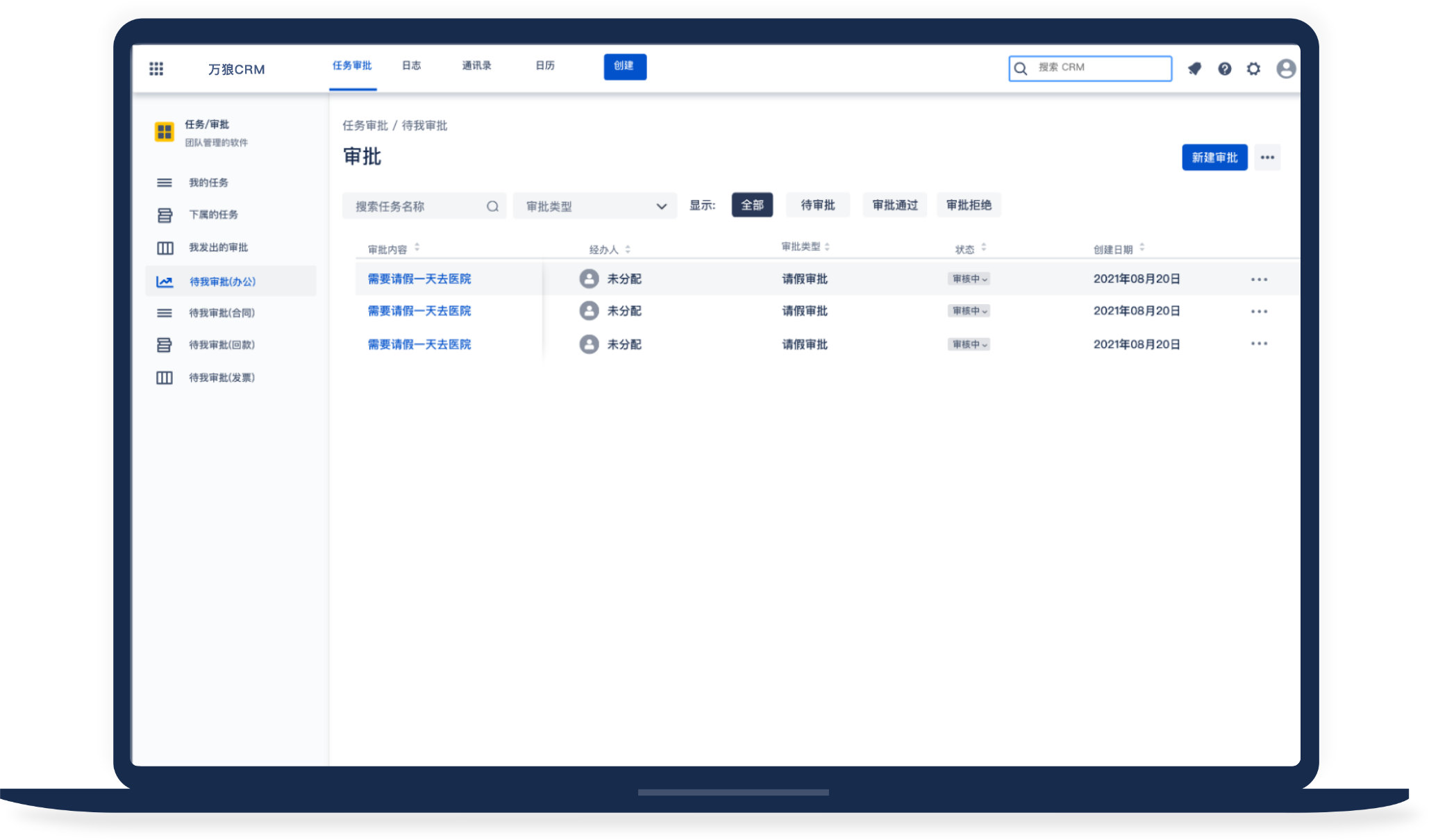Click the first row's assignee avatar icon
The image size is (1429, 840).
pyautogui.click(x=589, y=278)
